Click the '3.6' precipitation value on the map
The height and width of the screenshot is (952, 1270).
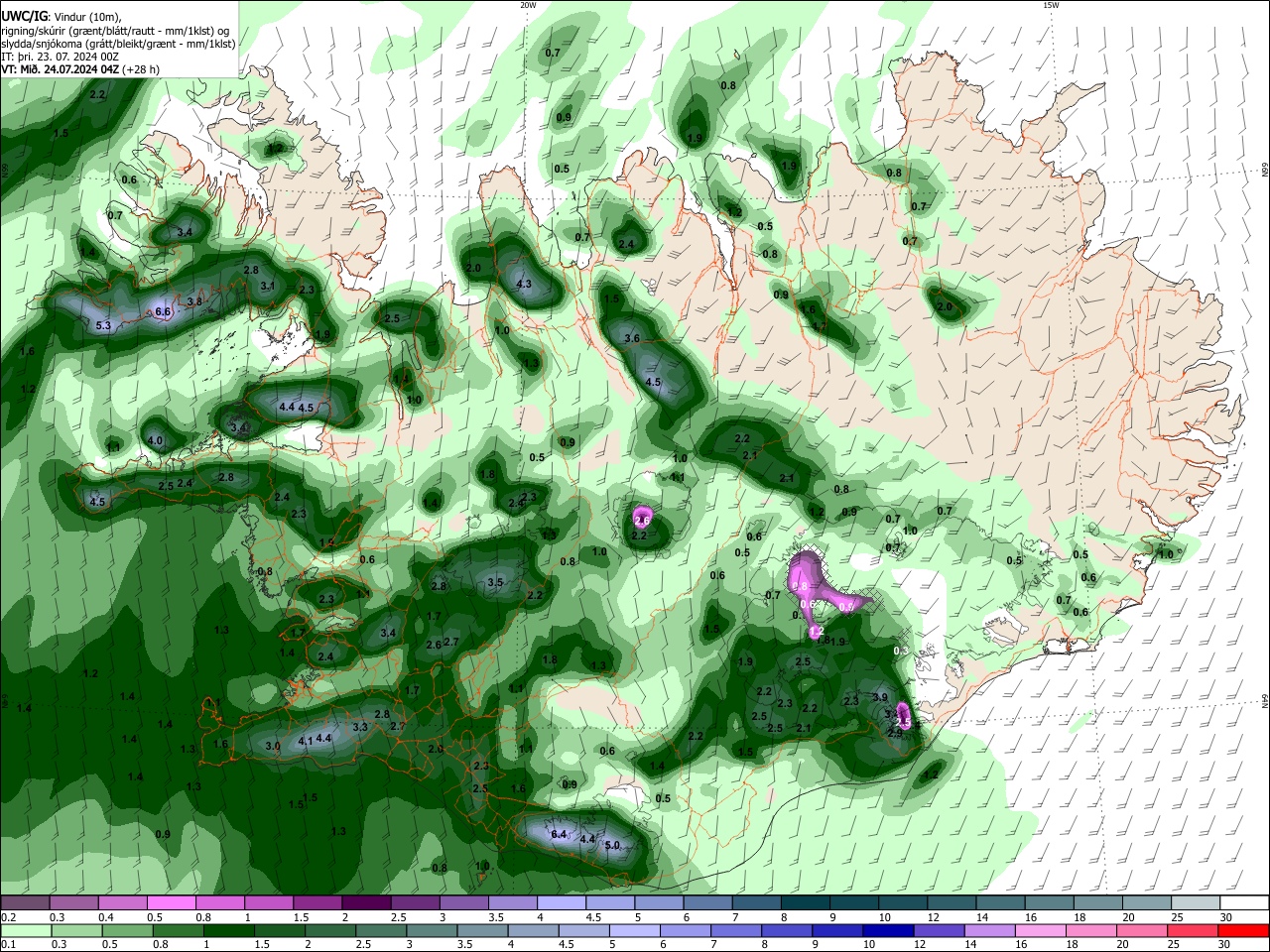(631, 338)
